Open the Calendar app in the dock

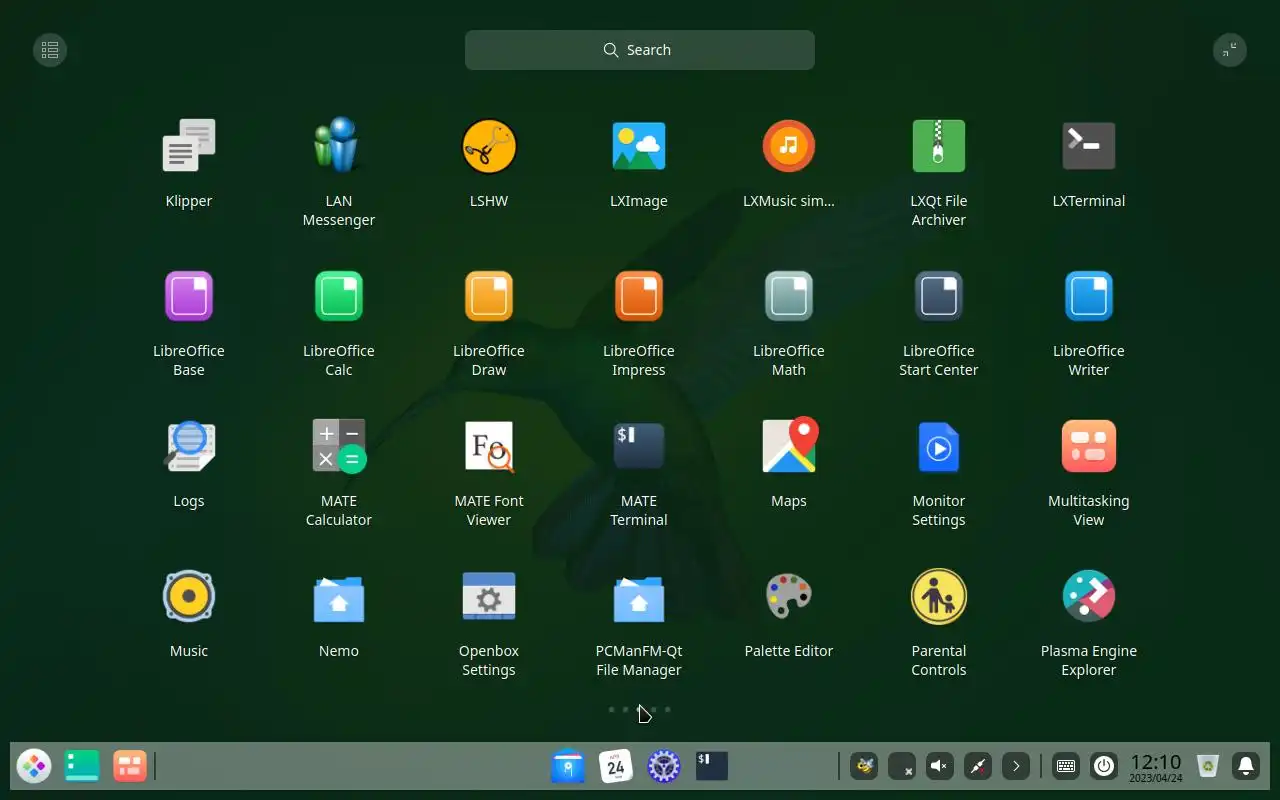616,767
